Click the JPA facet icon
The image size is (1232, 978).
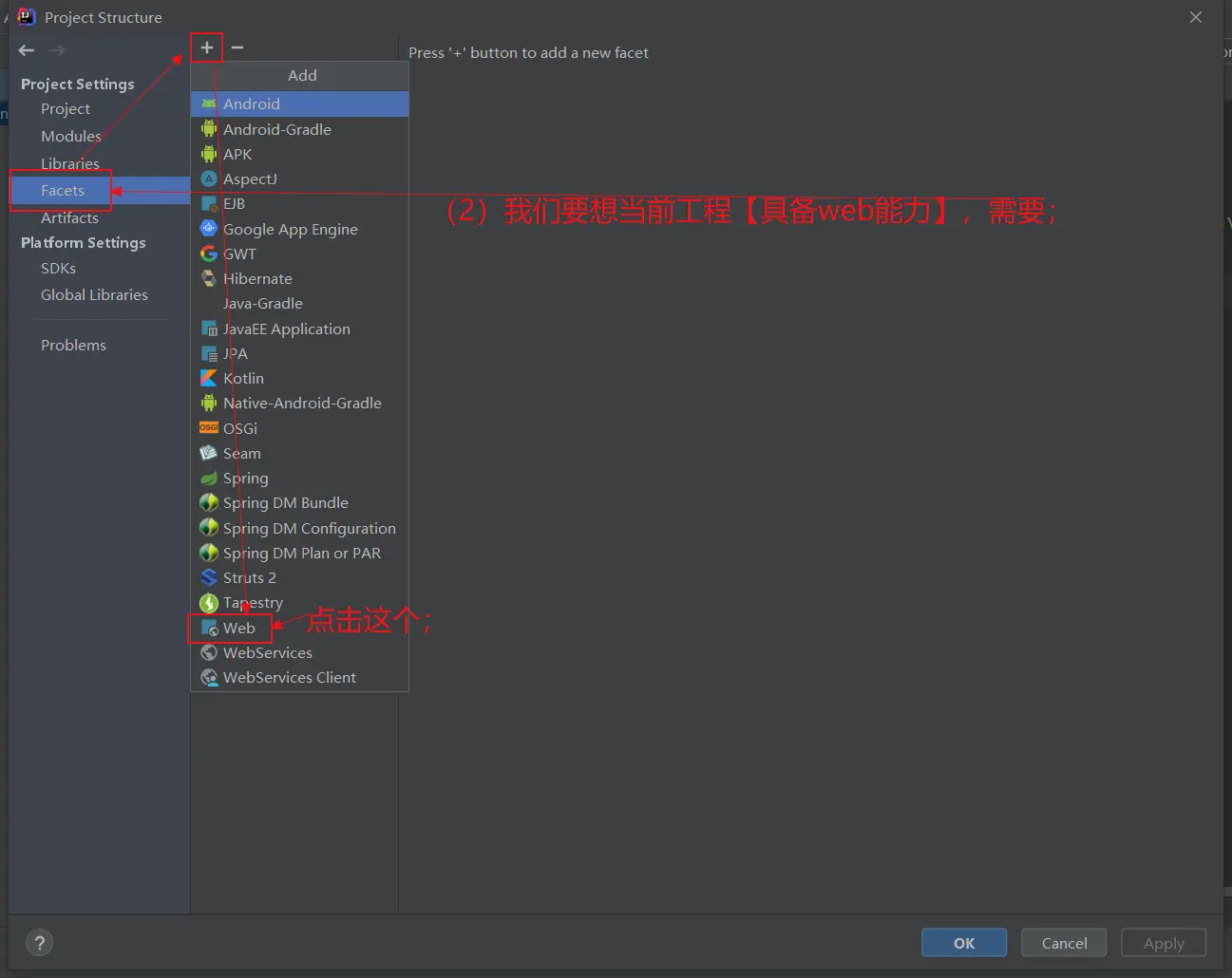tap(209, 353)
